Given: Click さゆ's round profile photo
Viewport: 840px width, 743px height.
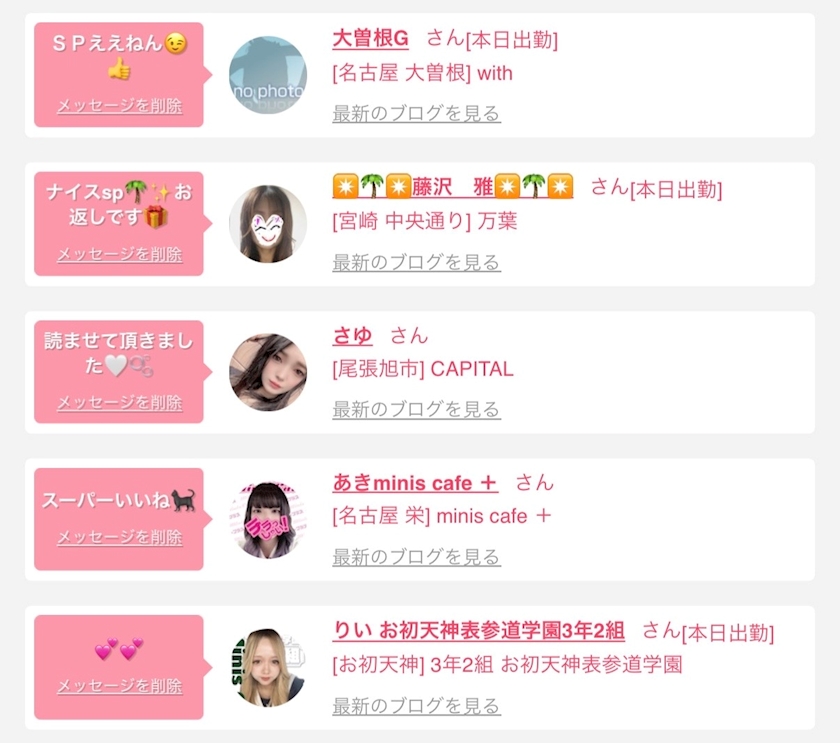Looking at the screenshot, I should pyautogui.click(x=268, y=372).
